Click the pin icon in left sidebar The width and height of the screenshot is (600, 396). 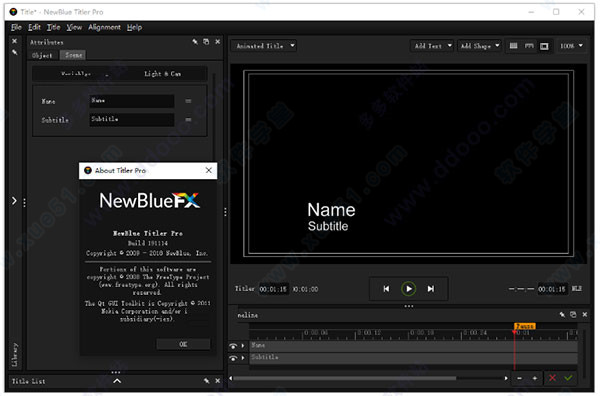click(x=15, y=52)
